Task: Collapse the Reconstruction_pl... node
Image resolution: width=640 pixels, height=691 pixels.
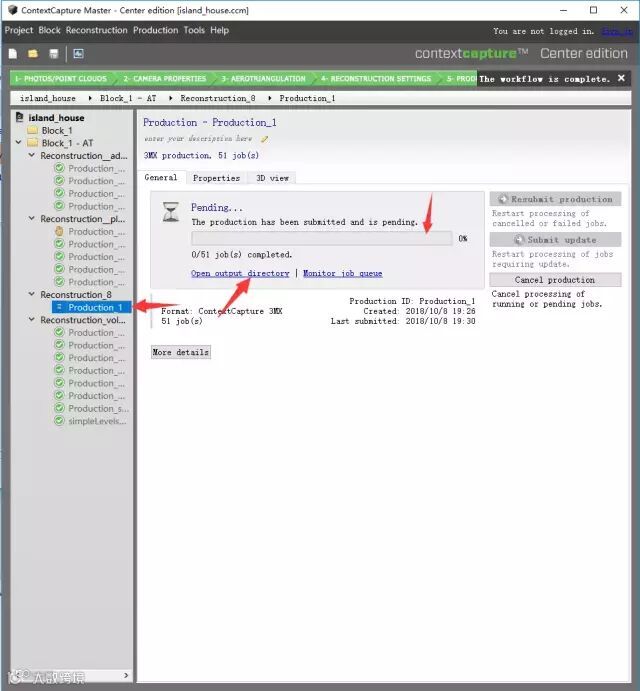Action: 32,218
